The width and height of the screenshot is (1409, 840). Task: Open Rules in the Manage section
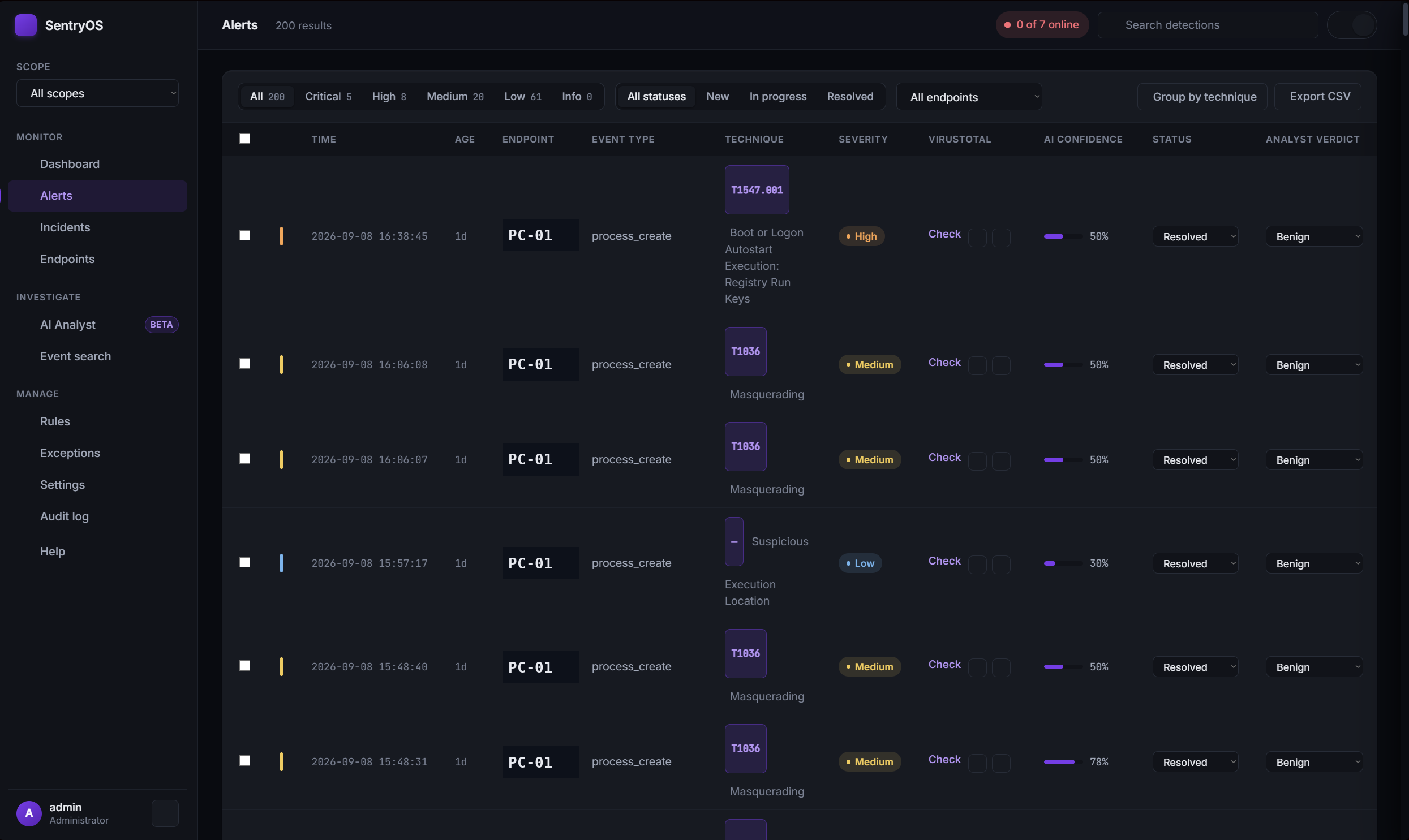click(97, 422)
